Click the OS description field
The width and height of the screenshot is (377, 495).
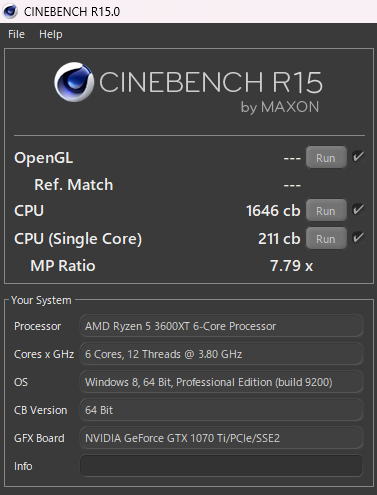pyautogui.click(x=221, y=382)
